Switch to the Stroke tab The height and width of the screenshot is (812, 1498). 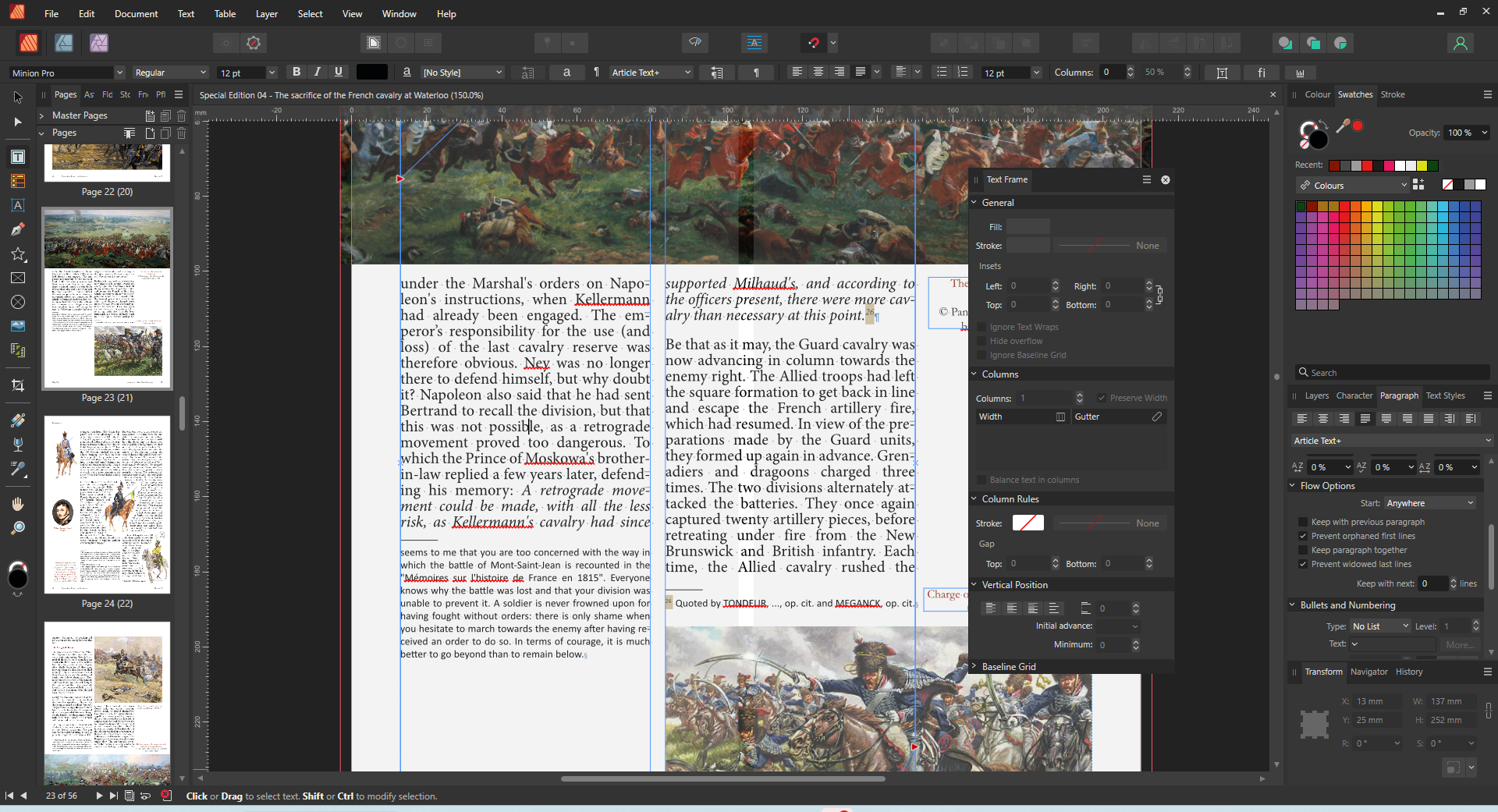point(1393,94)
